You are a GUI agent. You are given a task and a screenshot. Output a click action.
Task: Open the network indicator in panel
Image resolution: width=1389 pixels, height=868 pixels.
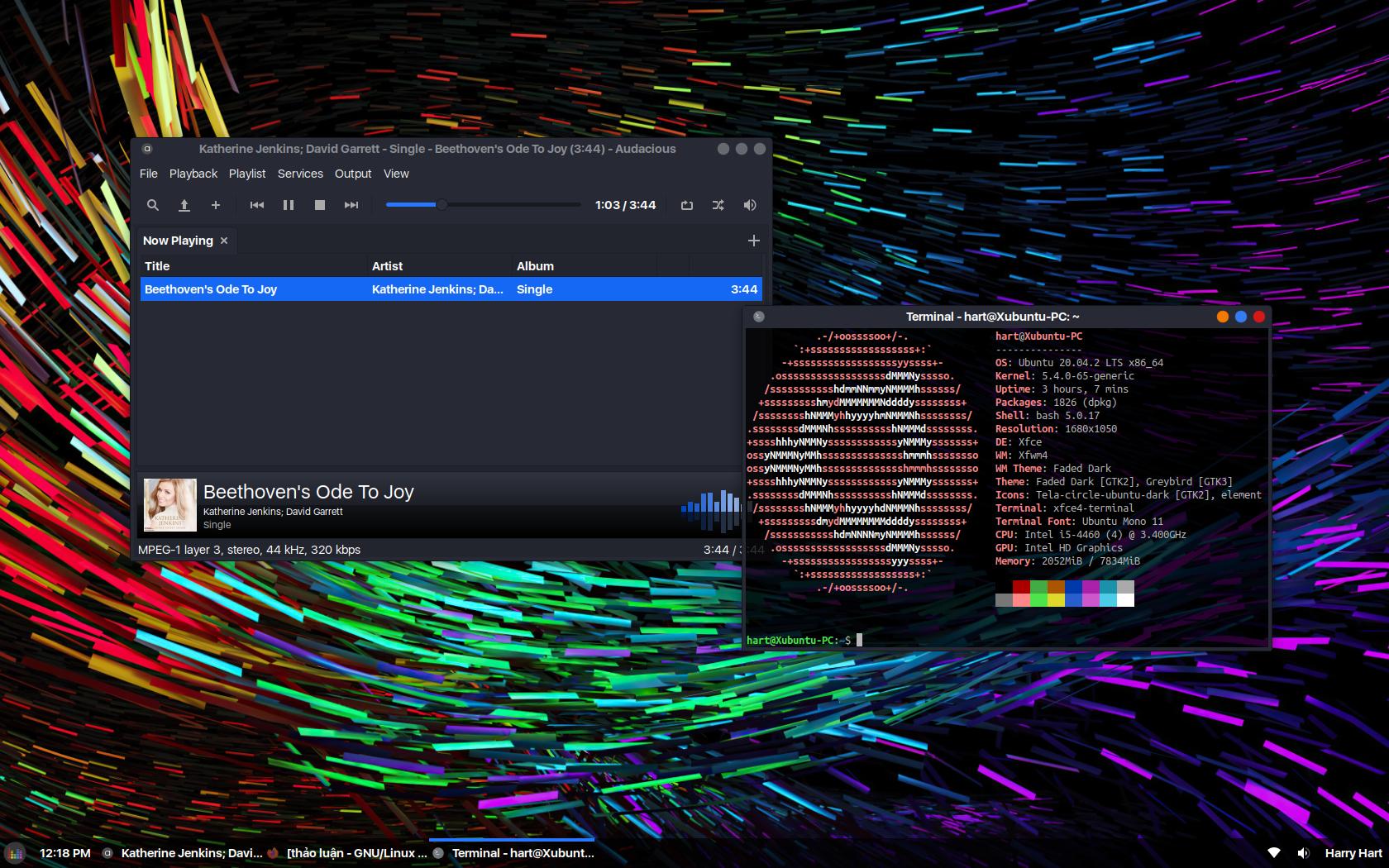1274,853
